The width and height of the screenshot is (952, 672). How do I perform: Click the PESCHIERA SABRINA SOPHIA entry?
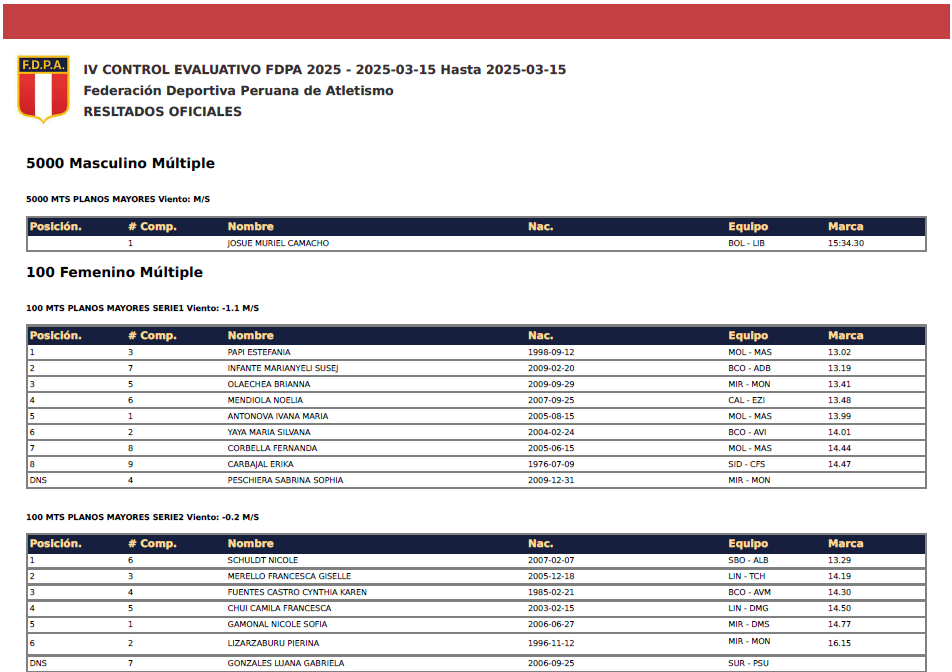[x=285, y=480]
